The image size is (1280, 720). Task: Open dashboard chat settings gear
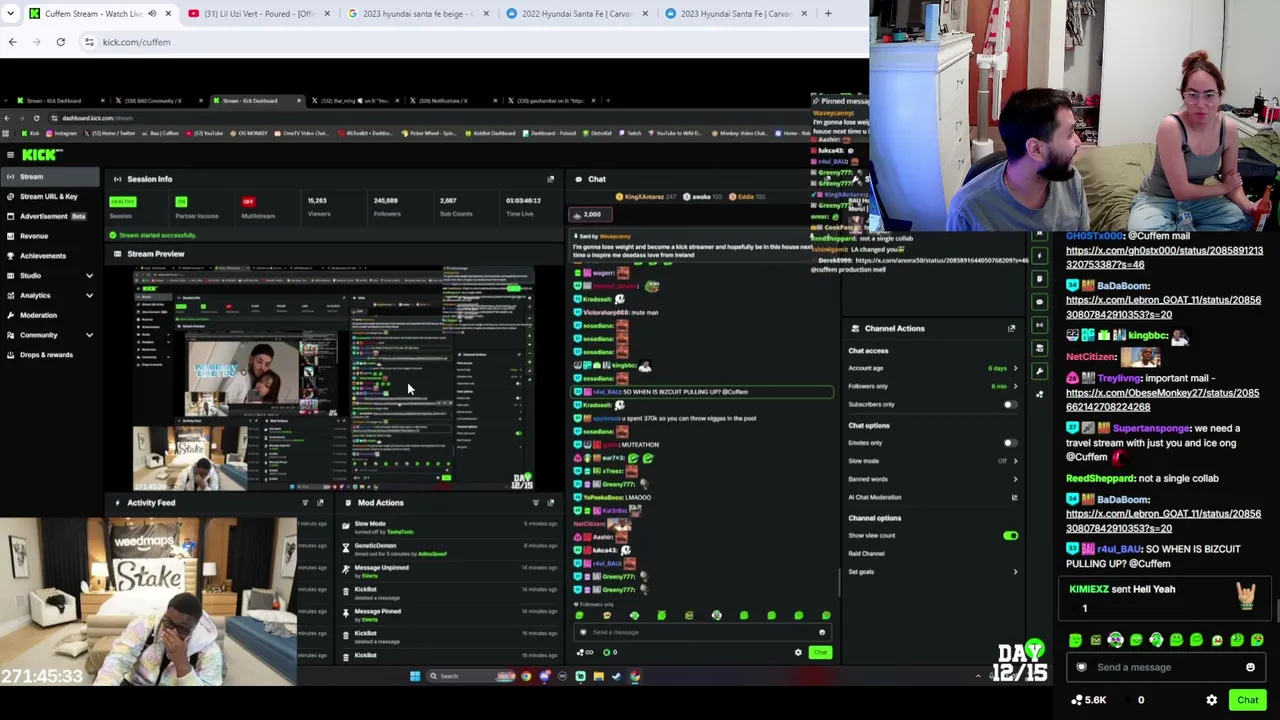click(798, 653)
